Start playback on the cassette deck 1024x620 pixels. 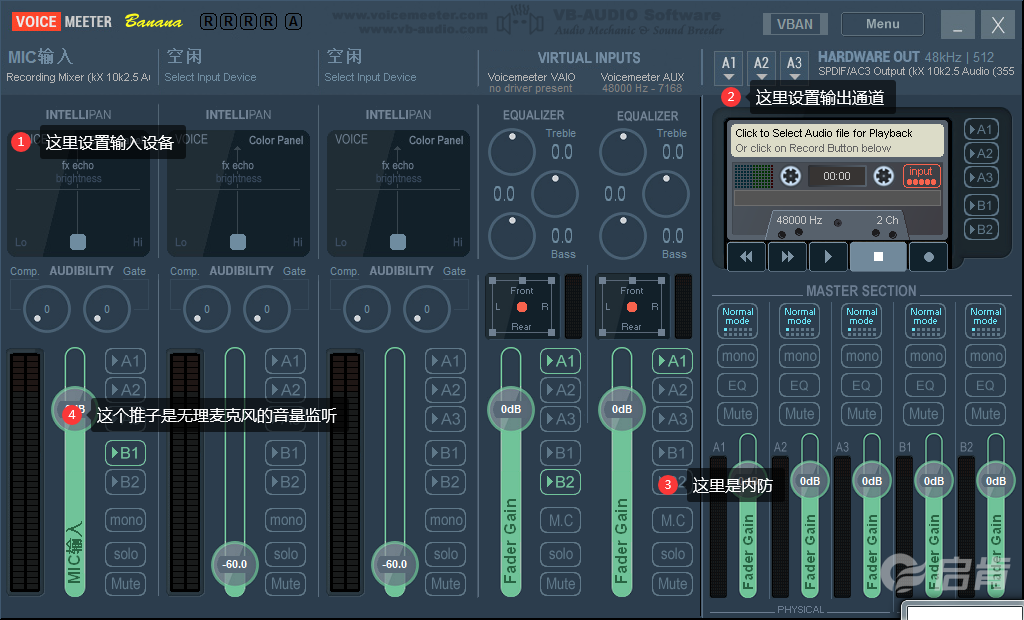[828, 257]
